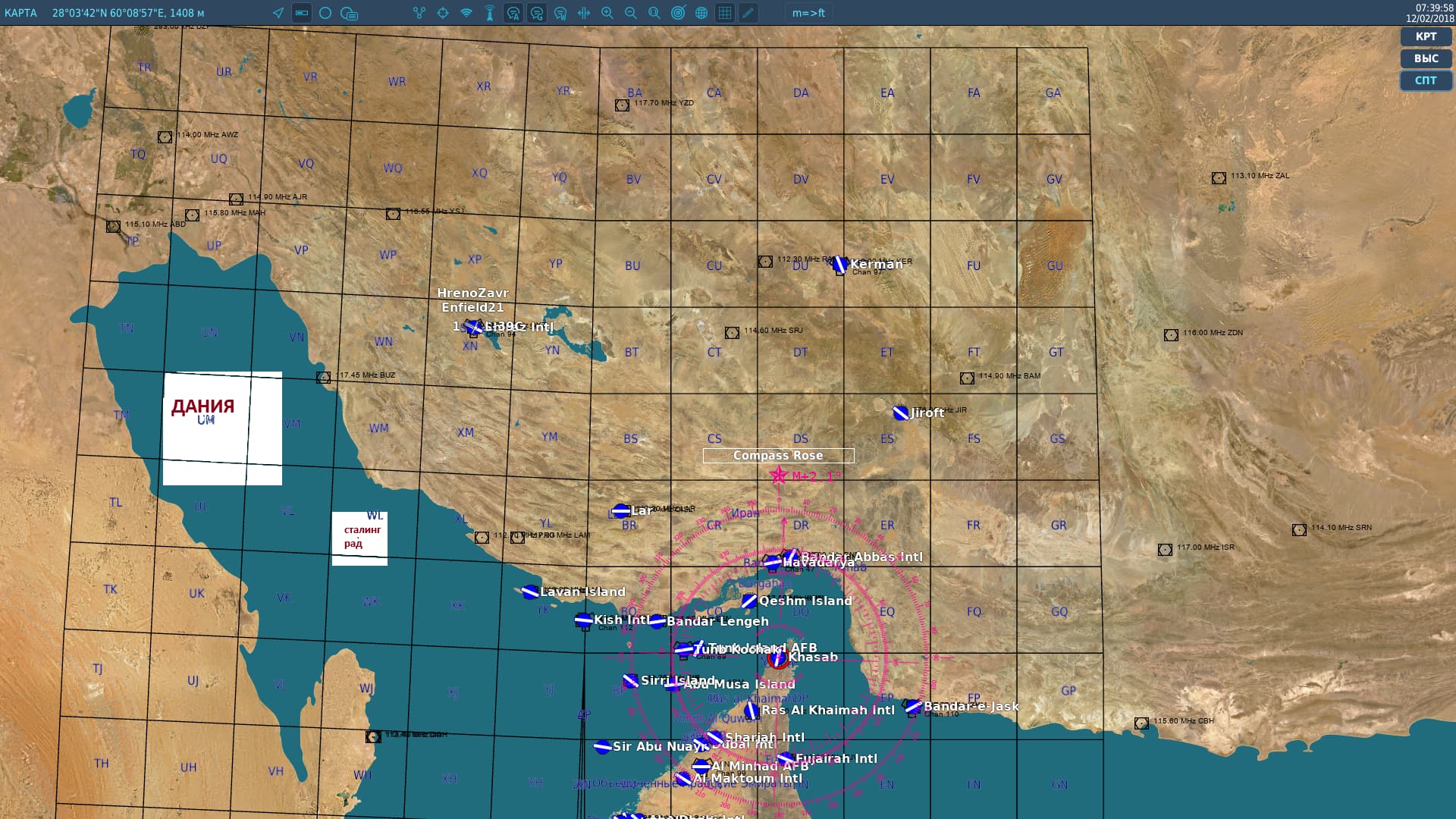Click the zoom in magnifier

(x=607, y=13)
